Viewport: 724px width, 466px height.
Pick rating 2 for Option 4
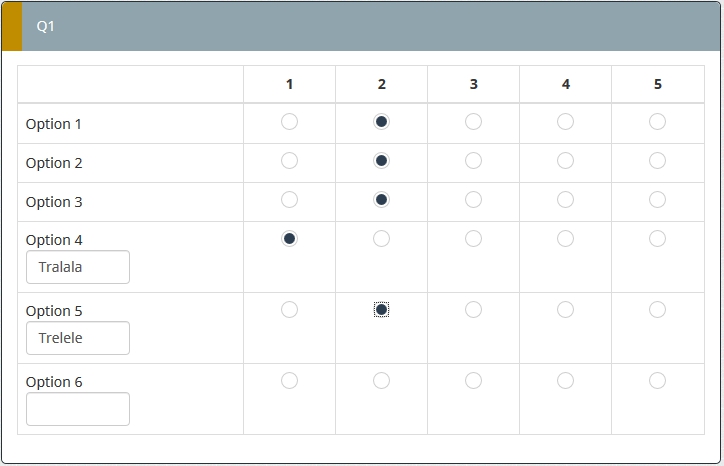(x=381, y=239)
